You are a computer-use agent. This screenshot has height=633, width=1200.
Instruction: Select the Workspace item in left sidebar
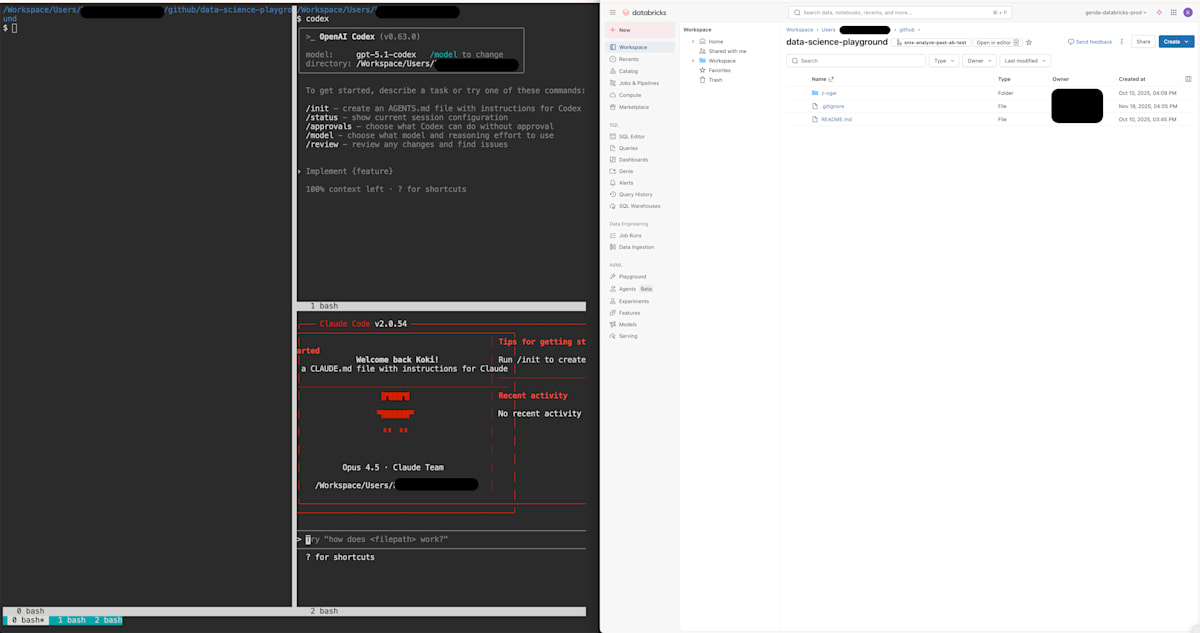[640, 47]
